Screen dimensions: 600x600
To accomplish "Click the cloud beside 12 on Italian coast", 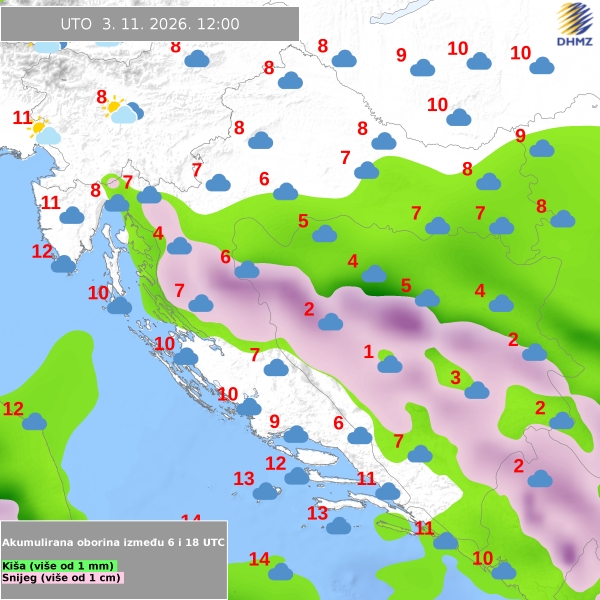I will [x=34, y=421].
